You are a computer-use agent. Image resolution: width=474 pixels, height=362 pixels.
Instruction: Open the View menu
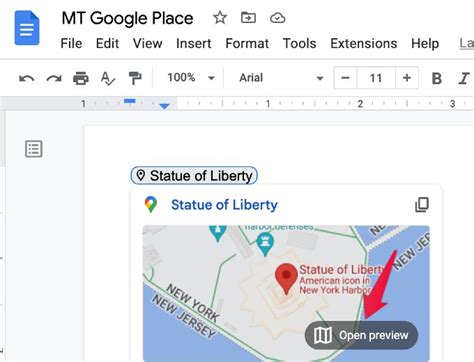pyautogui.click(x=147, y=43)
